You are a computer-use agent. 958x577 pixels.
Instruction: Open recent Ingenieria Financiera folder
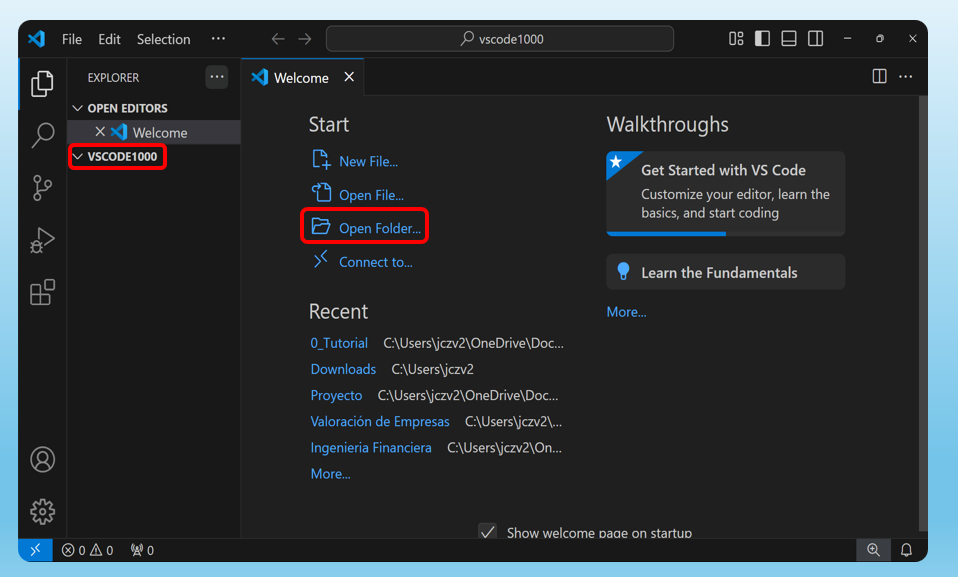[x=371, y=448]
